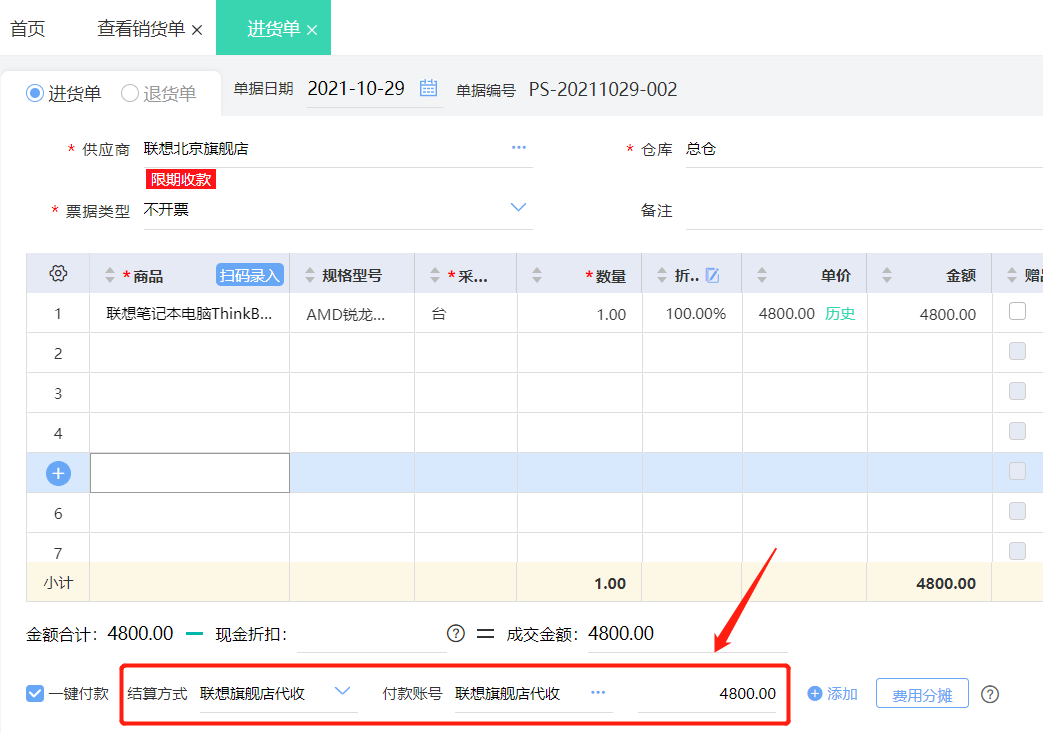Click help icon next to 现金折扣
Image resolution: width=1043 pixels, height=733 pixels.
[x=456, y=633]
